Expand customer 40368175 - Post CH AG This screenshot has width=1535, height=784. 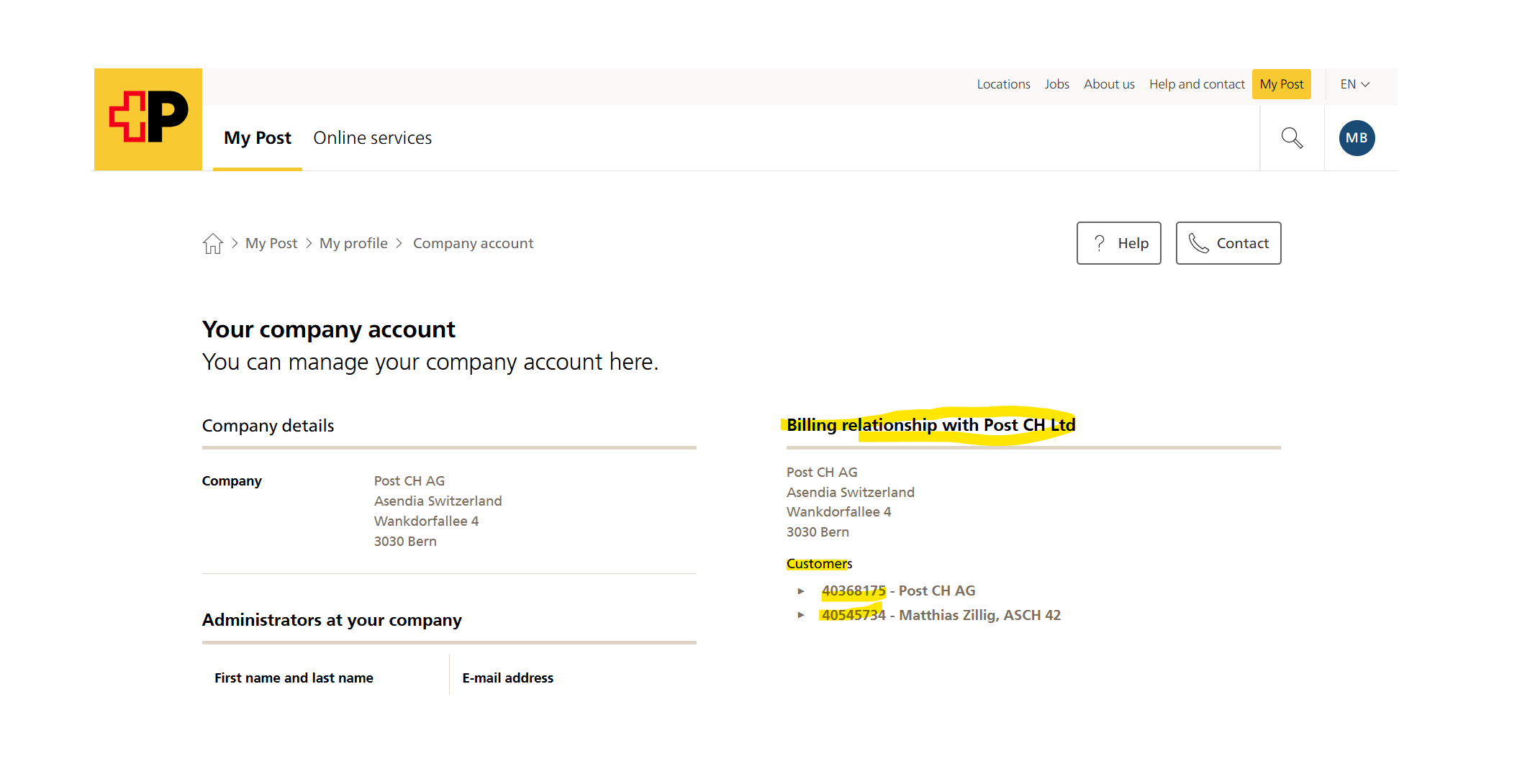point(801,591)
